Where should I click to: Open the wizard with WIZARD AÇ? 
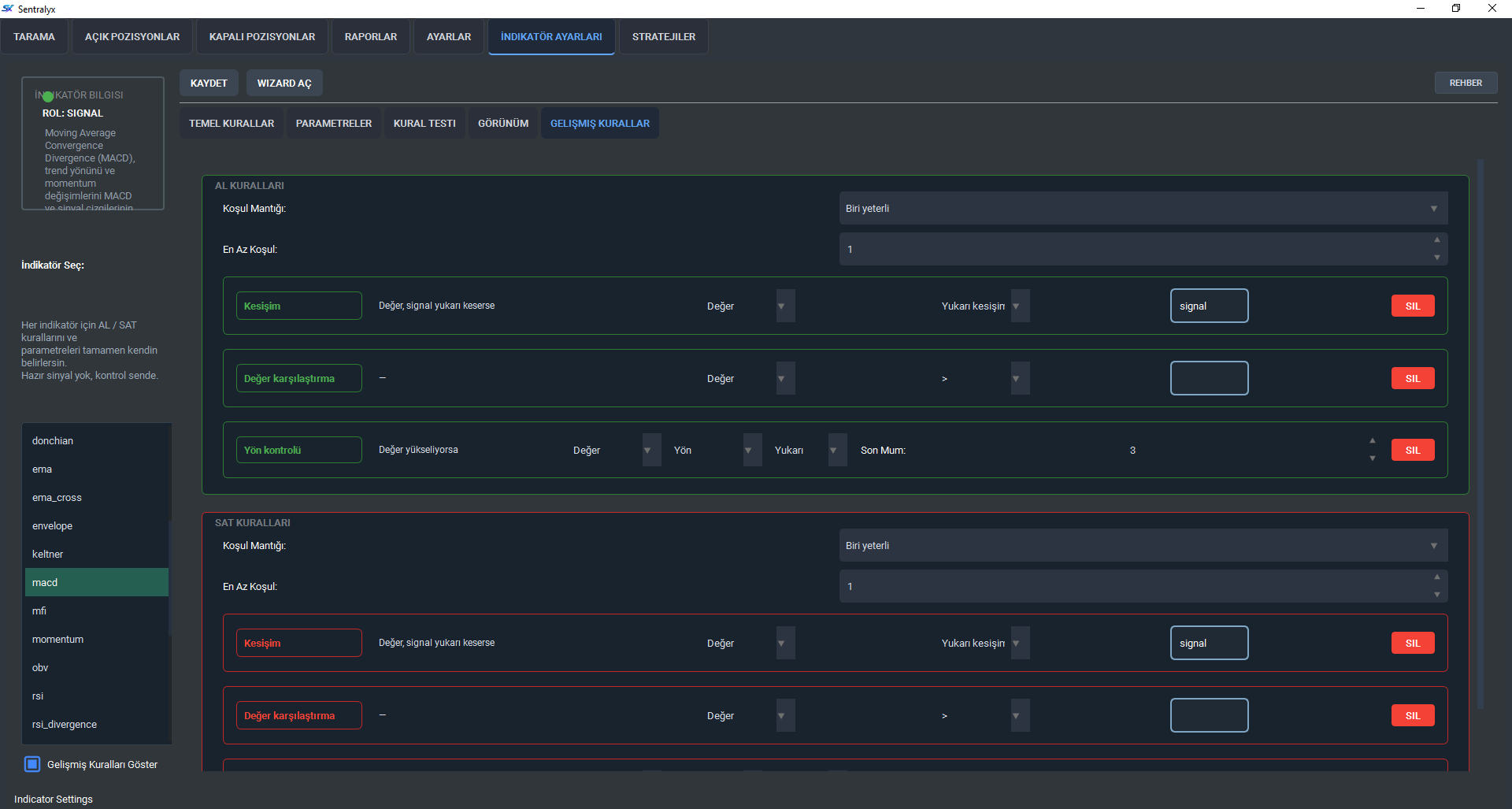(284, 83)
